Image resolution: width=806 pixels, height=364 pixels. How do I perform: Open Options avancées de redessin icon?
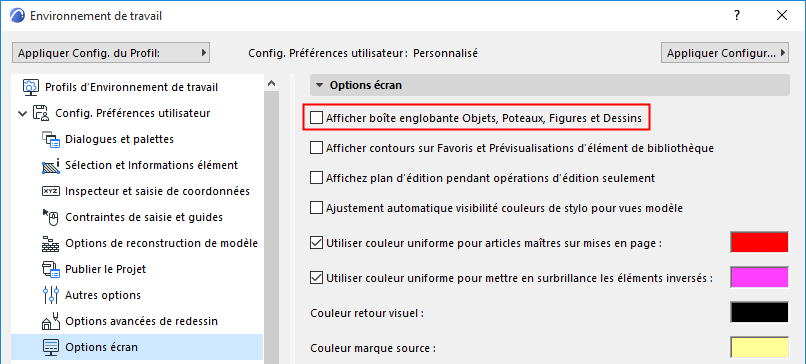tap(51, 321)
